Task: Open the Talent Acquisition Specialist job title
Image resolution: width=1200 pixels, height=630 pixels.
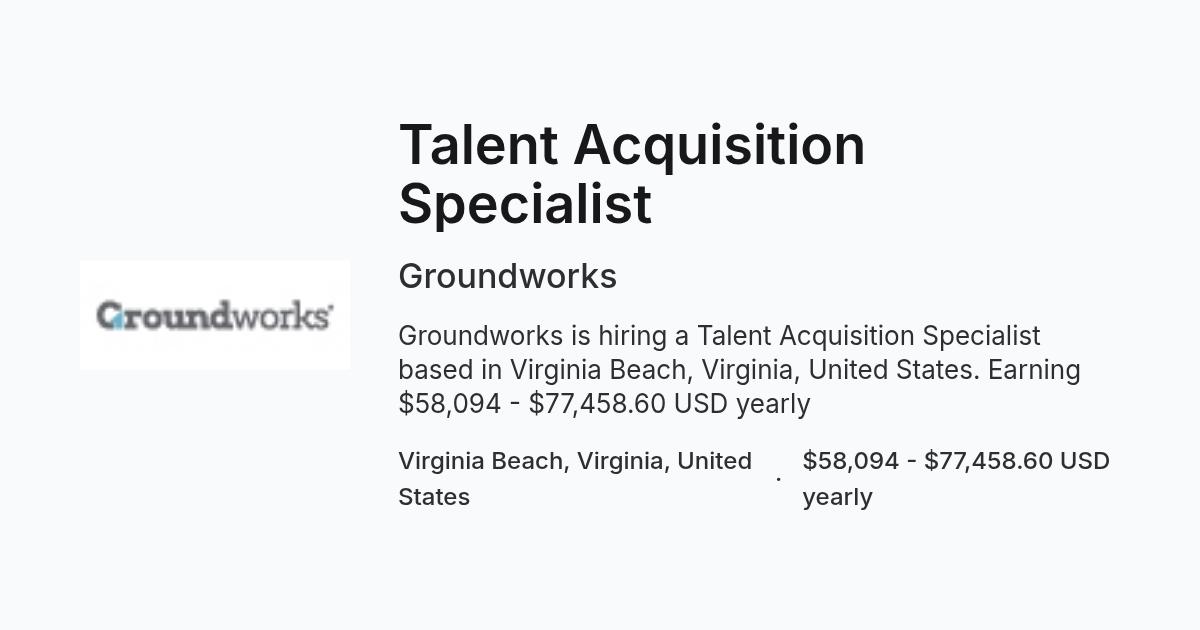Action: 632,174
